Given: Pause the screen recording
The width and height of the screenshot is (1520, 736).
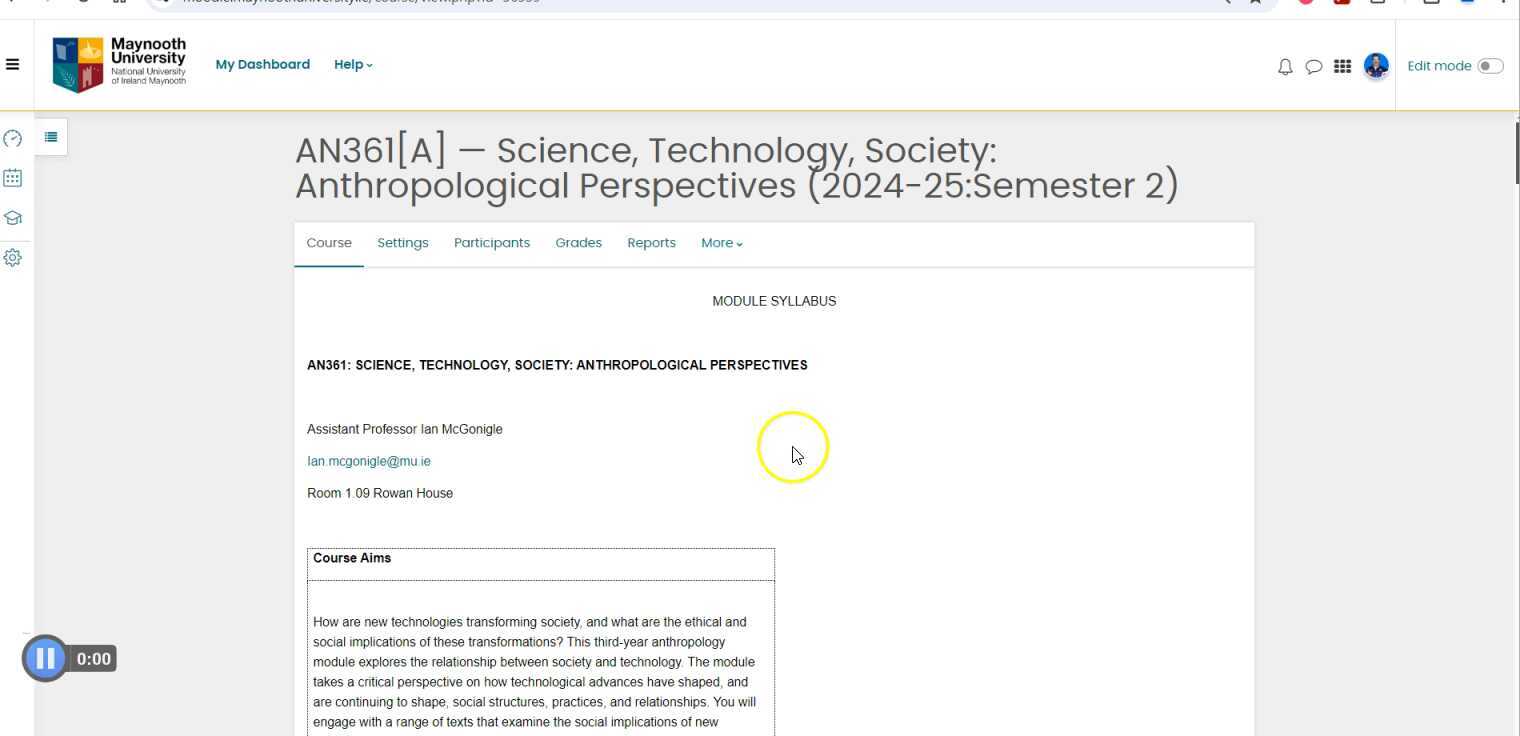Looking at the screenshot, I should 45,658.
